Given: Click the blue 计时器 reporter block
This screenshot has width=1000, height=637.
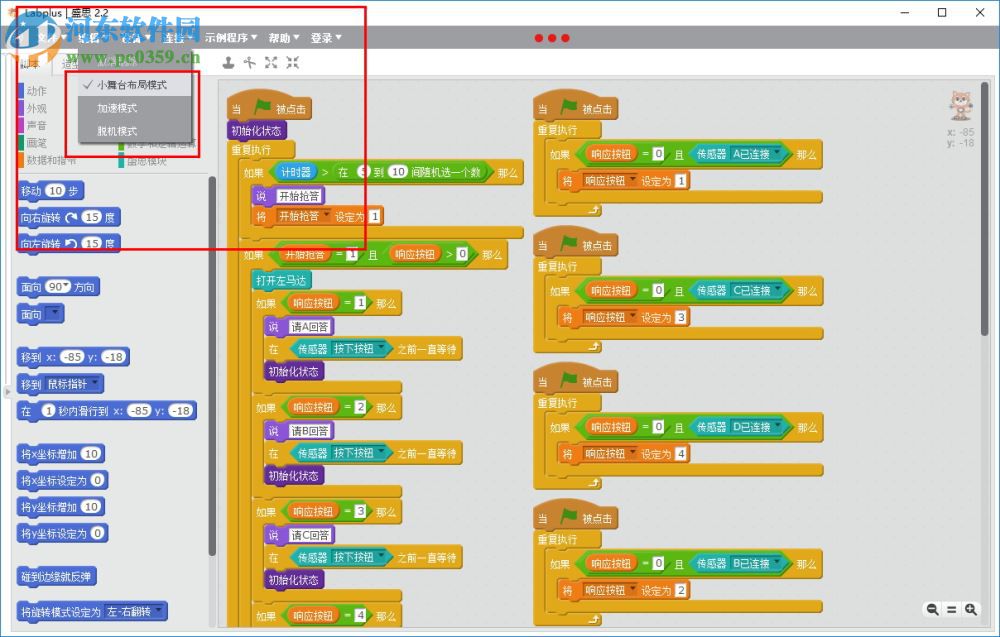Looking at the screenshot, I should point(295,172).
